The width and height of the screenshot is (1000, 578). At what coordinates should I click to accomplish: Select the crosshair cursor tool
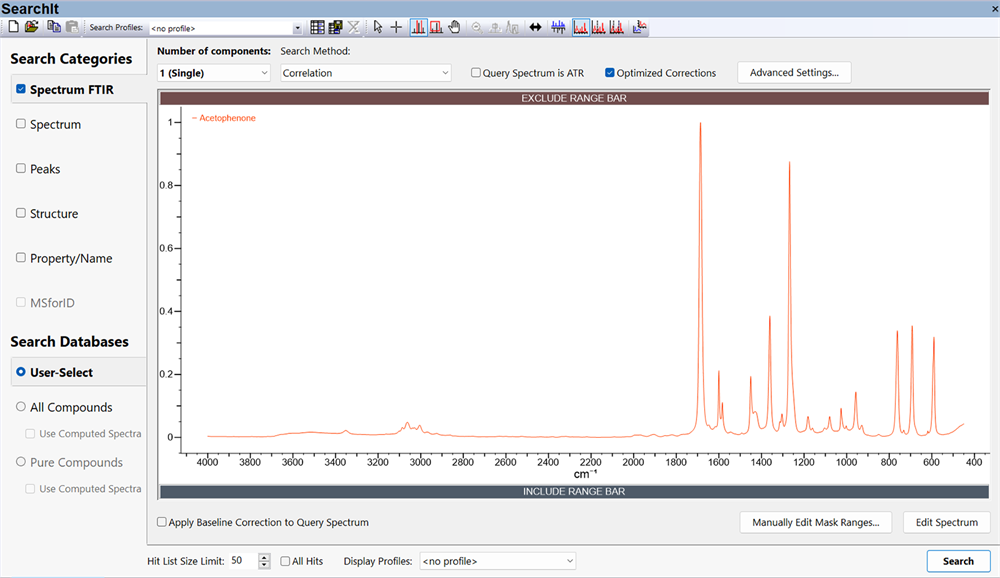pos(396,27)
